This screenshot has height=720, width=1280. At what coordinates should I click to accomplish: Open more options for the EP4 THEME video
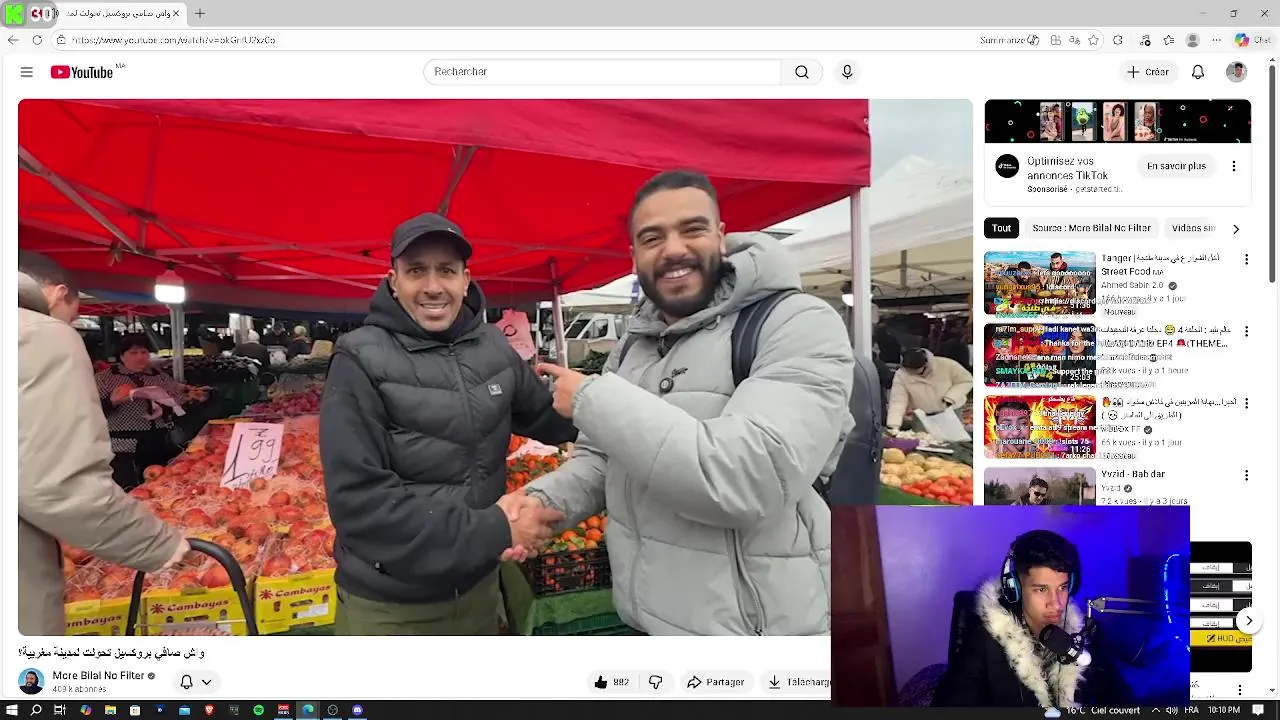pyautogui.click(x=1246, y=331)
